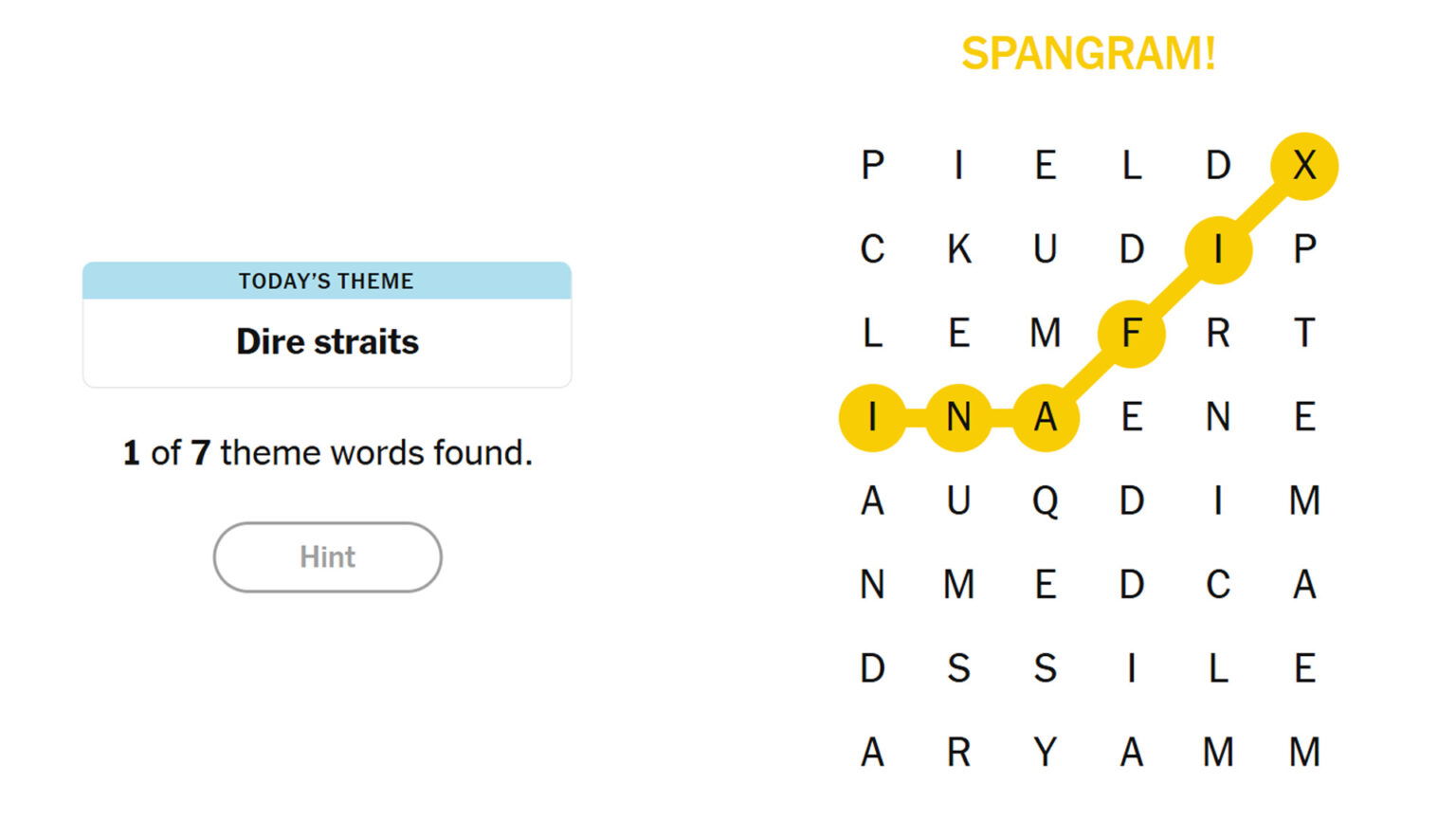Select the letter K tile
Viewport: 1456px width, 819px height.
[x=958, y=249]
